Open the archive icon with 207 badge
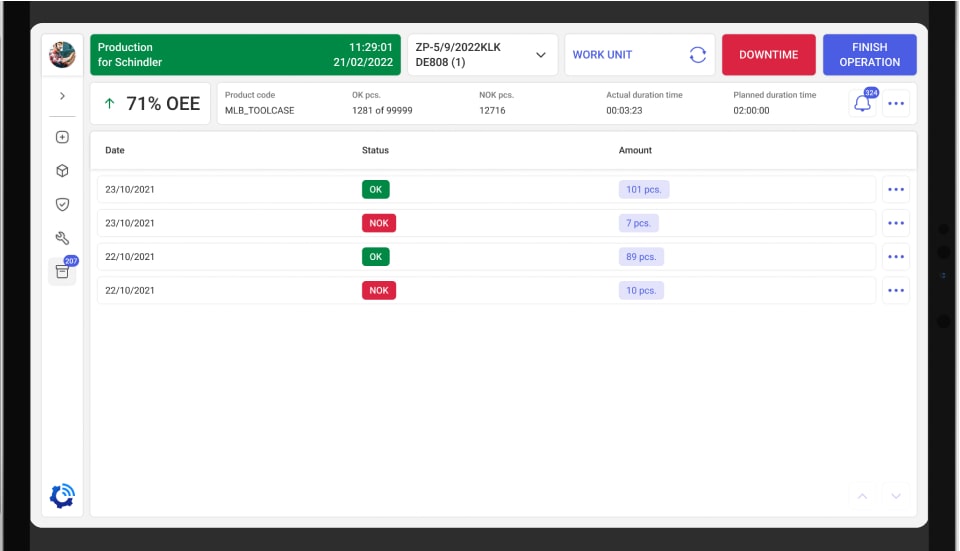Screen dimensions: 960x551 coord(62,271)
